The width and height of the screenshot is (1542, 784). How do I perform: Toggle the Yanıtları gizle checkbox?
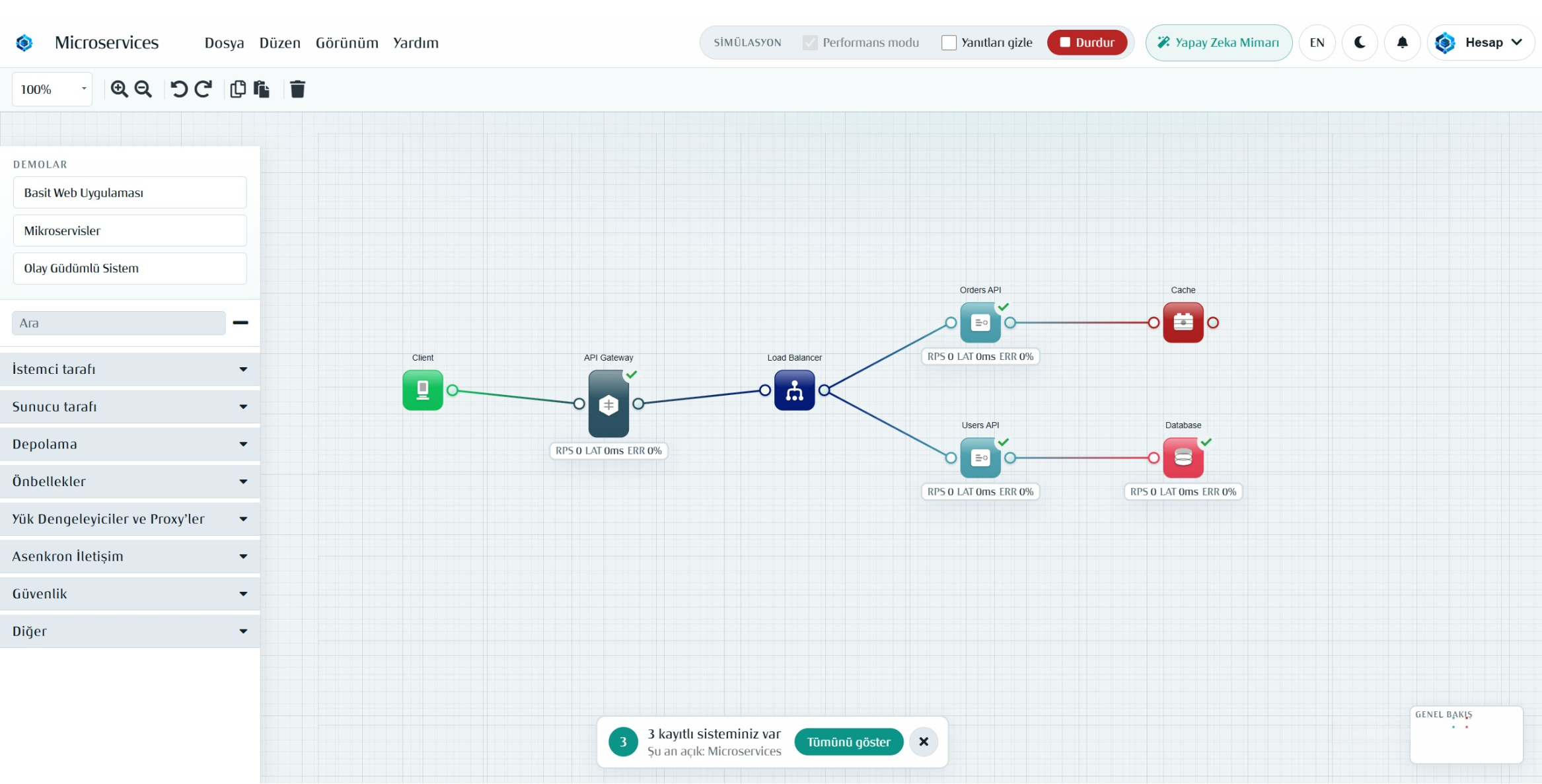pyautogui.click(x=949, y=42)
